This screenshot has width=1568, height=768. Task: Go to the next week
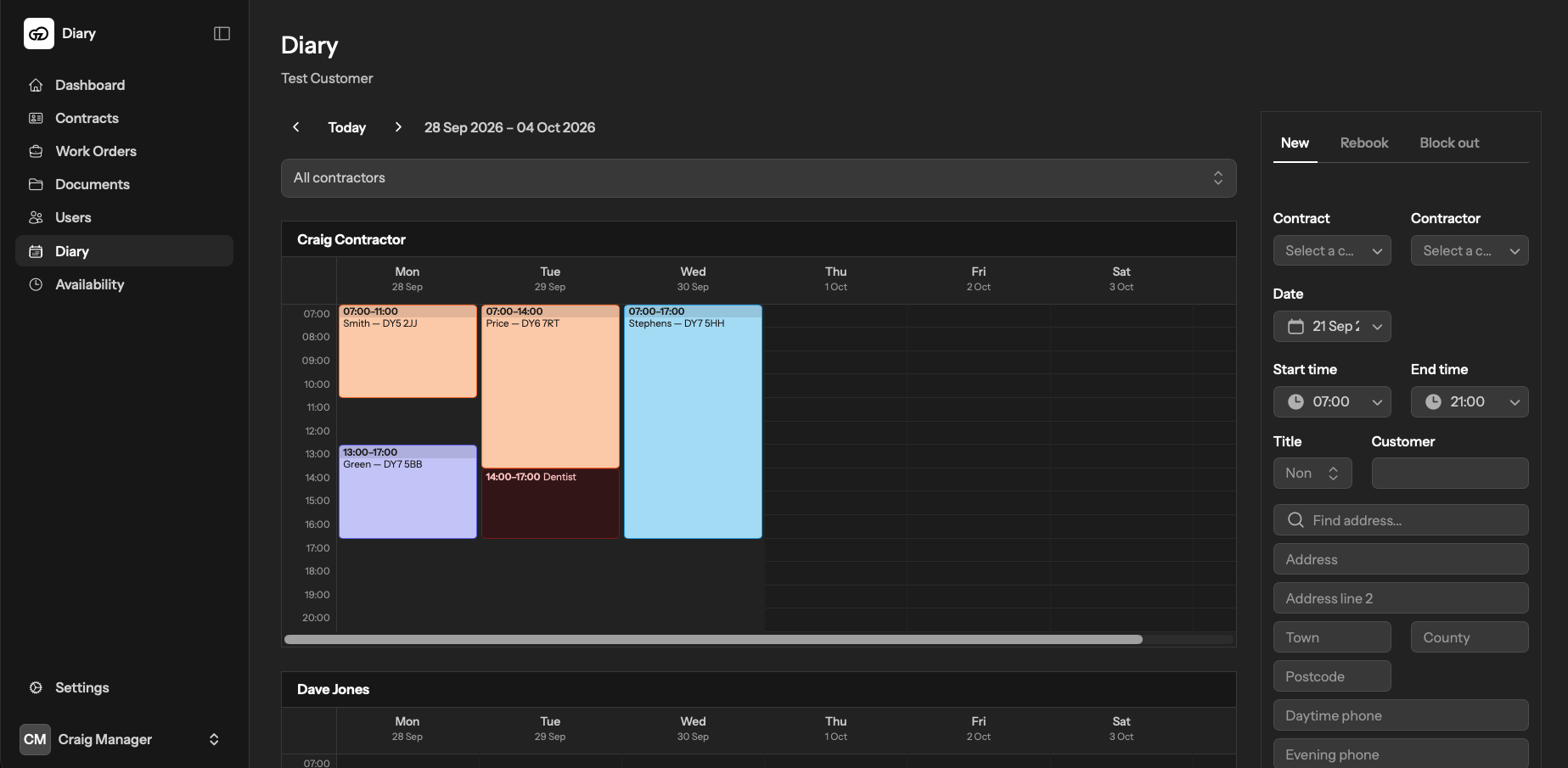(398, 127)
